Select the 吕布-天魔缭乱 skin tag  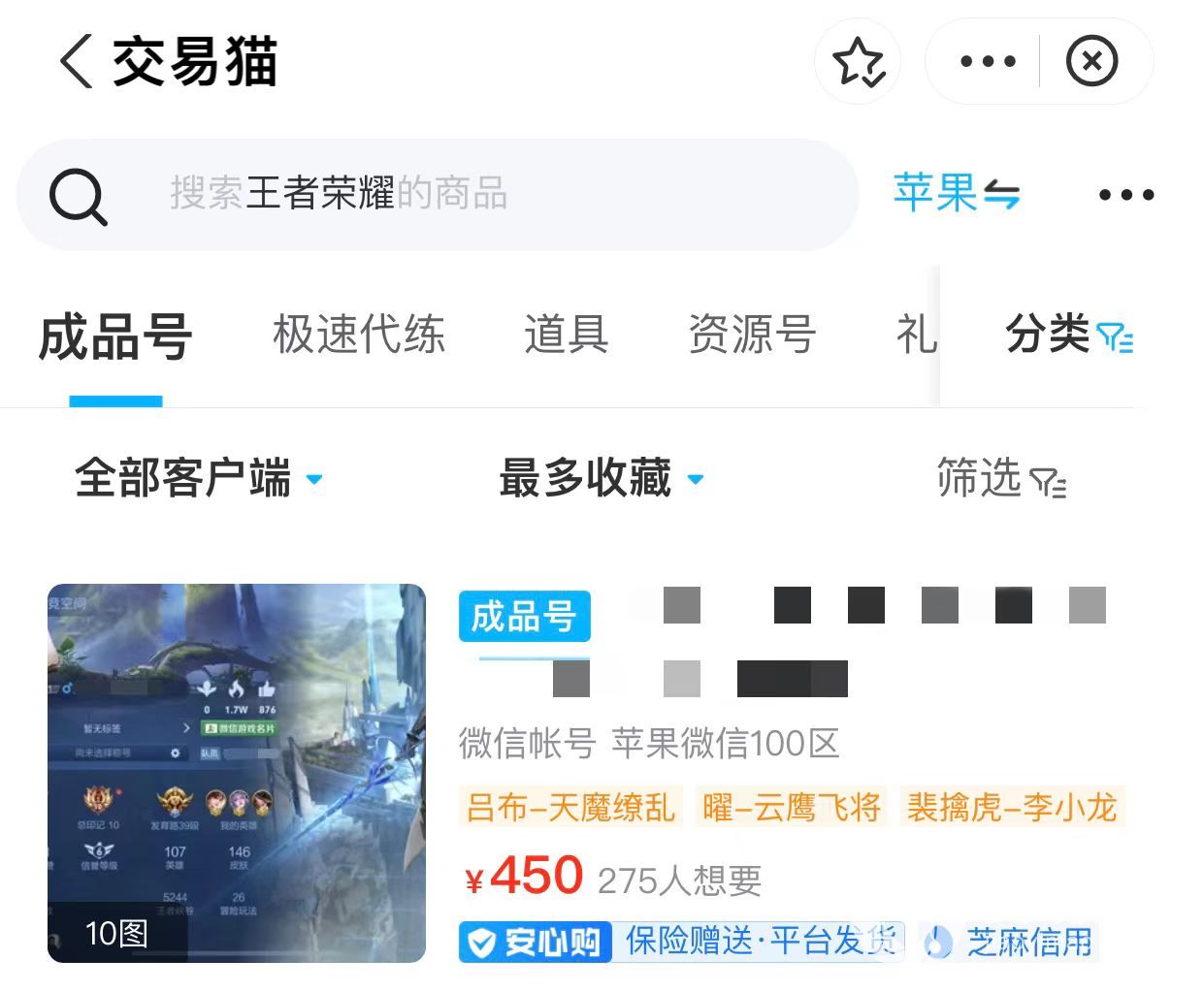point(570,807)
